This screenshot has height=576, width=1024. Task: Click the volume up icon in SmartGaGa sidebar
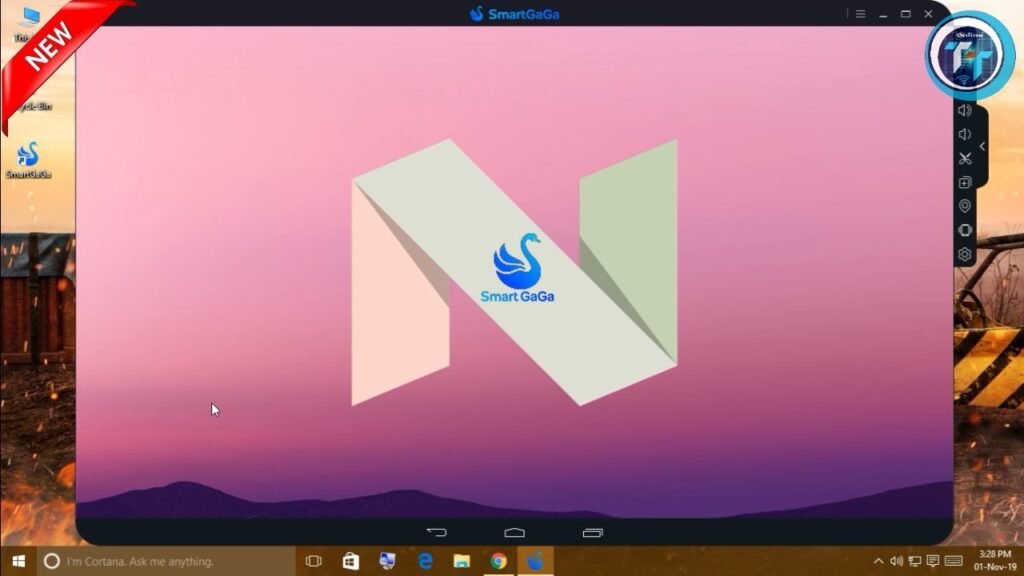[x=965, y=110]
